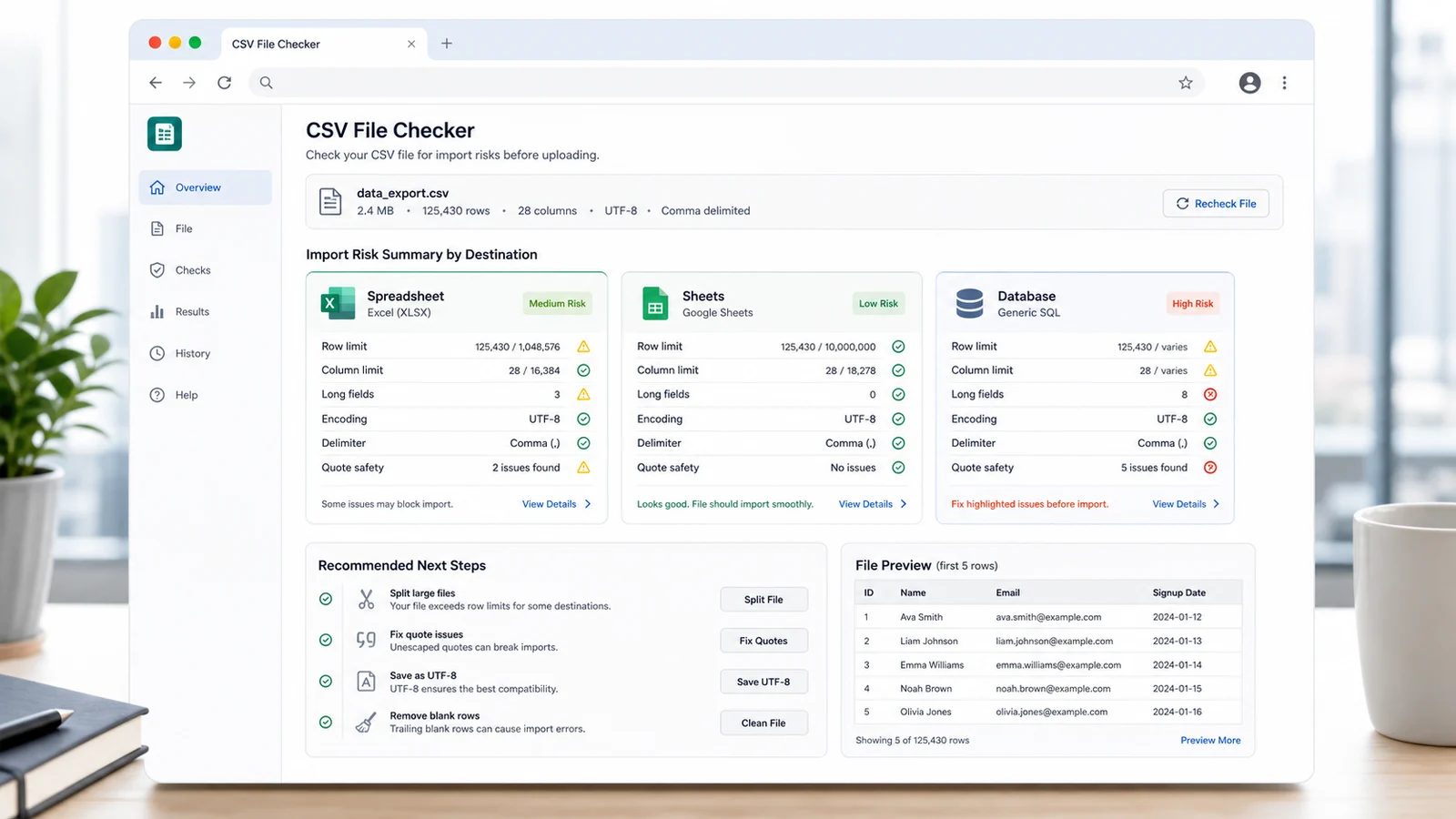Toggle the check circle for Remove blank rows

point(326,723)
